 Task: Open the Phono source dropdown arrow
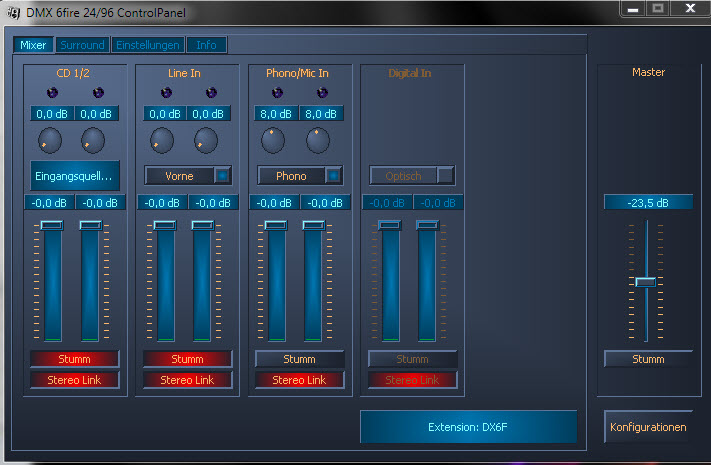(333, 176)
